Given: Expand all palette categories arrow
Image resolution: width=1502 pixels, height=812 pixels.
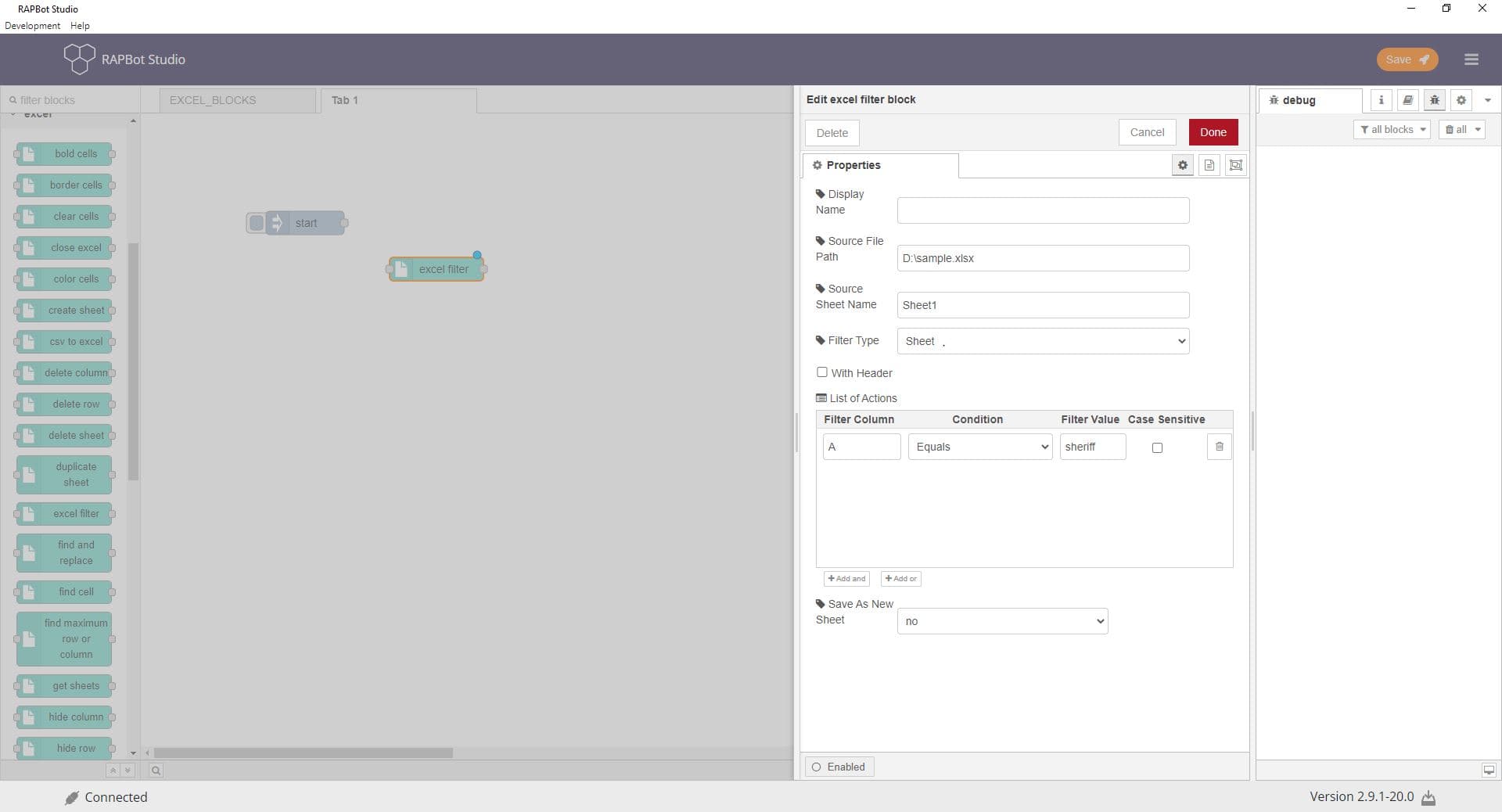Looking at the screenshot, I should point(128,771).
